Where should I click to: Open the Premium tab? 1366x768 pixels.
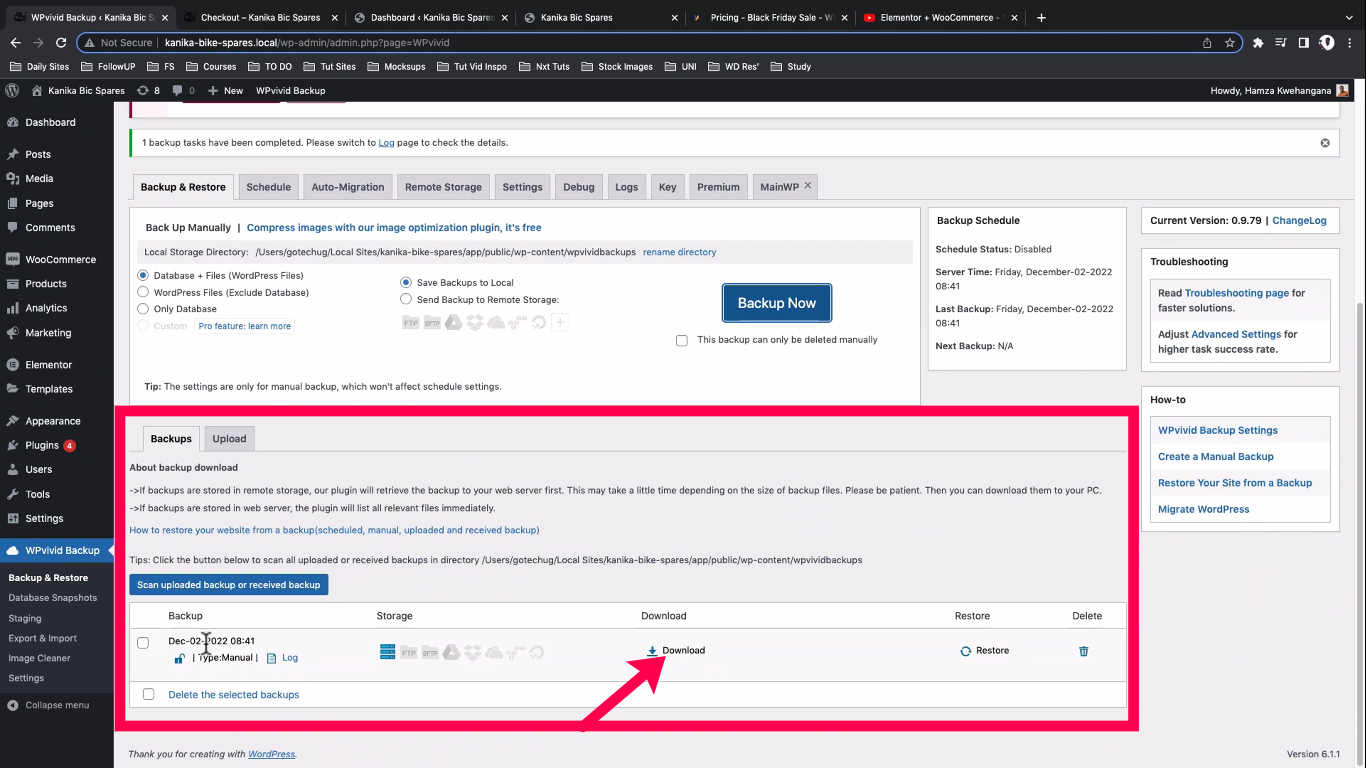tap(718, 187)
